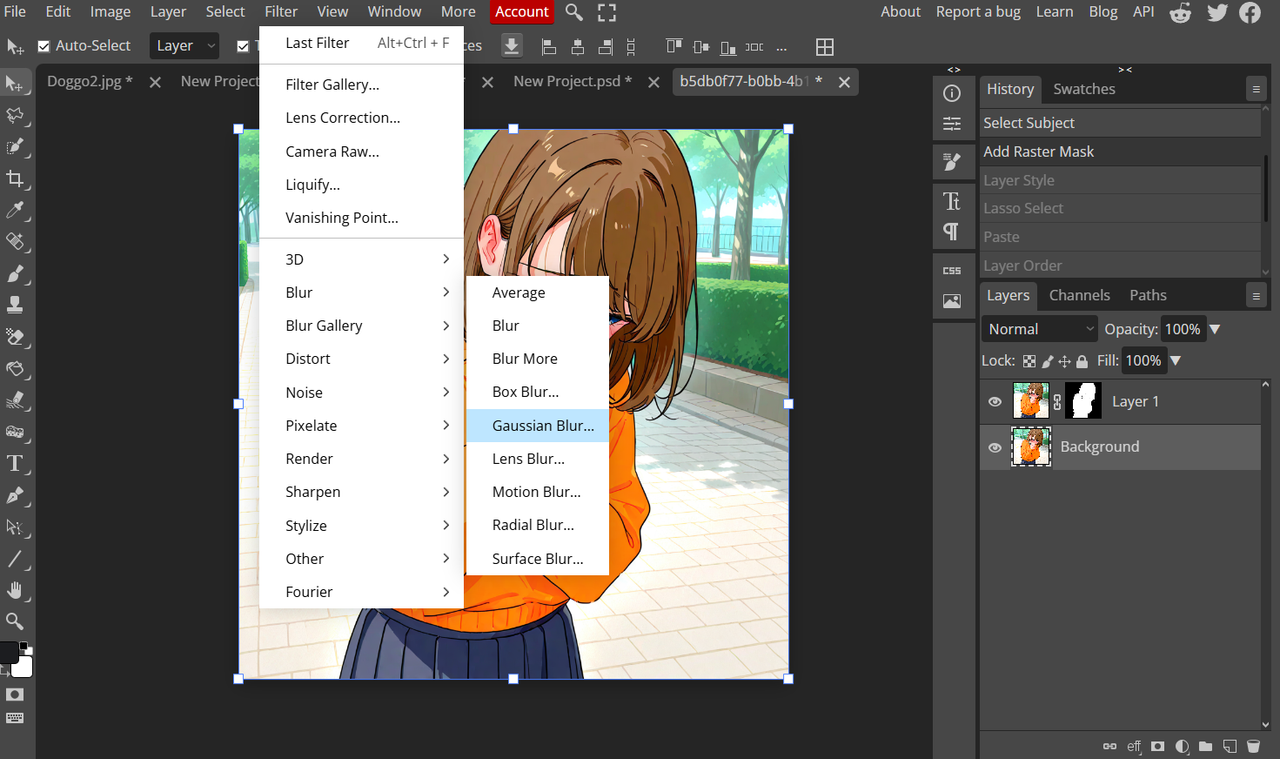Activate the Hand tool
The width and height of the screenshot is (1280, 759).
[15, 590]
